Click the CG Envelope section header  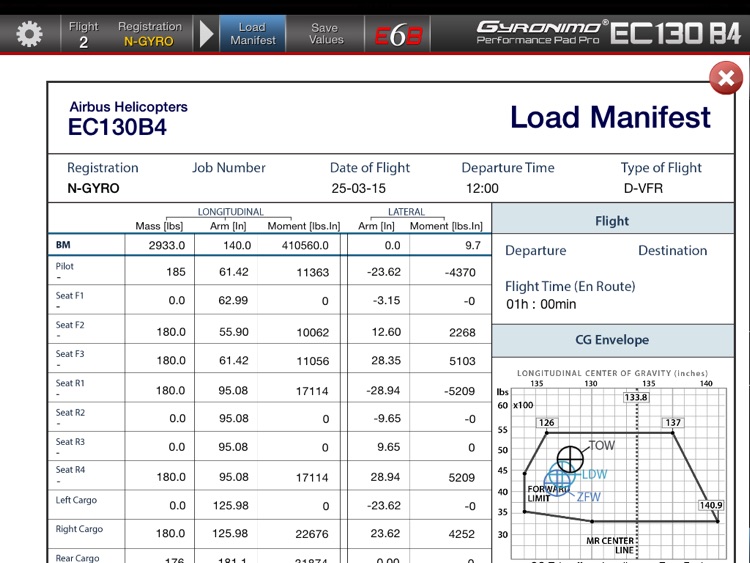tap(613, 340)
